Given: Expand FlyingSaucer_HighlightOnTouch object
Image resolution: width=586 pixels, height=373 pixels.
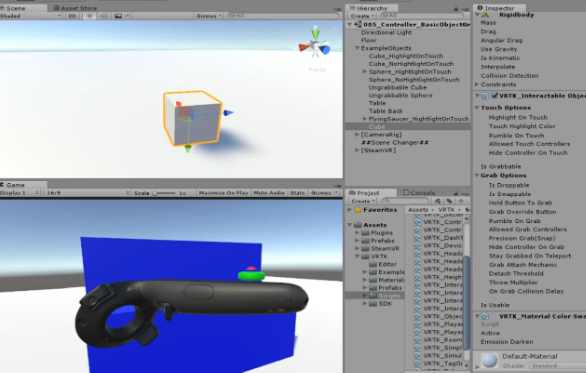Looking at the screenshot, I should pyautogui.click(x=365, y=119).
